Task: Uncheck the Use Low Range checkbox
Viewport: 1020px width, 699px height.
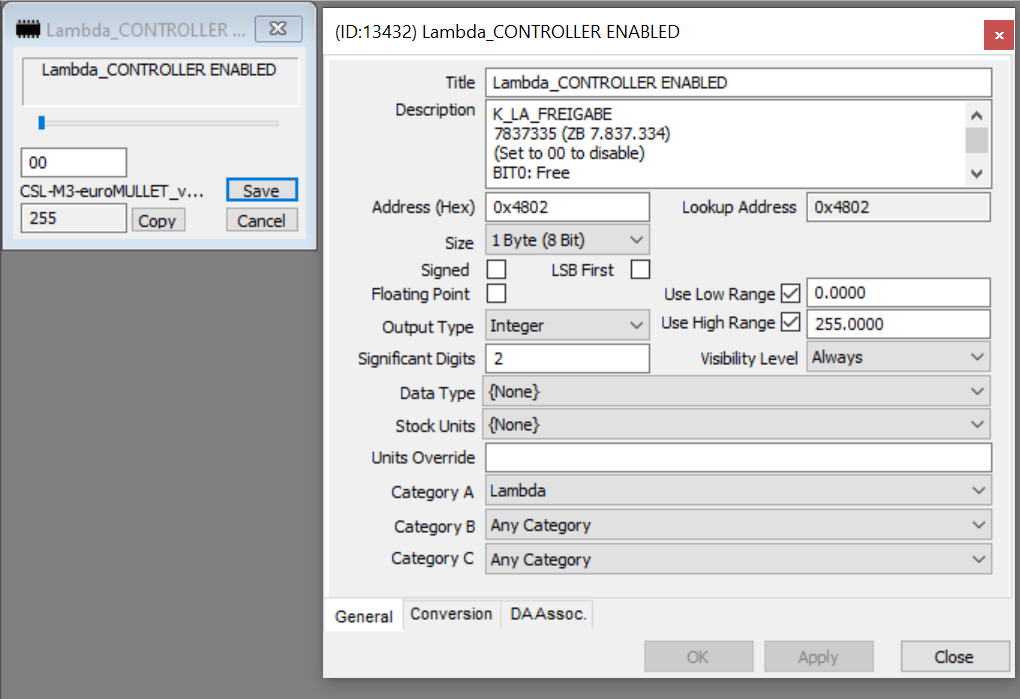Action: [791, 294]
